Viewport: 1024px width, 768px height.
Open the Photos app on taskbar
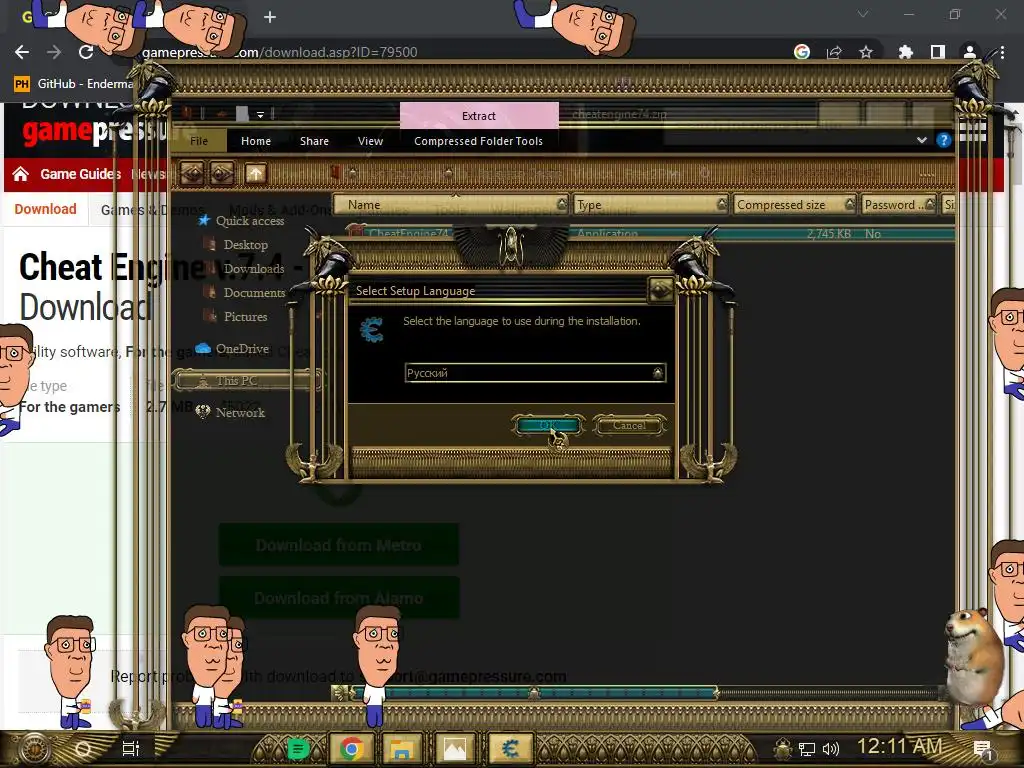(x=455, y=748)
